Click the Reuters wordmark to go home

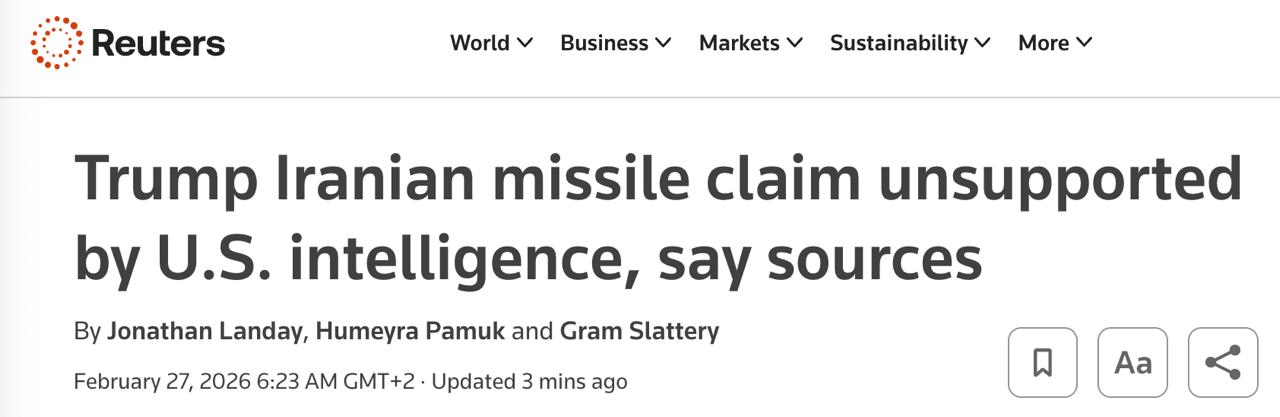[158, 43]
